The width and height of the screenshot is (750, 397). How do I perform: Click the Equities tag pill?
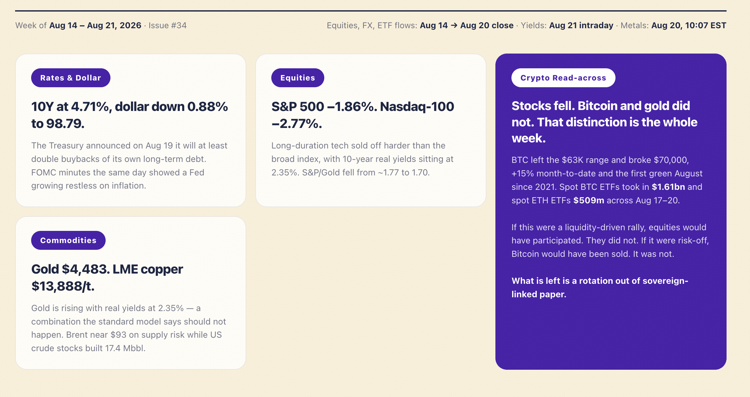point(298,78)
